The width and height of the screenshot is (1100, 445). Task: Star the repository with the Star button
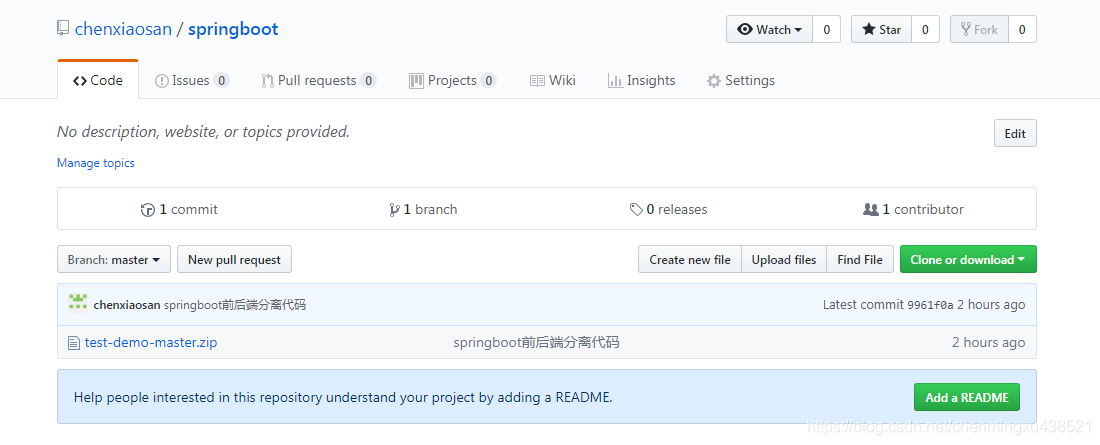click(x=882, y=29)
